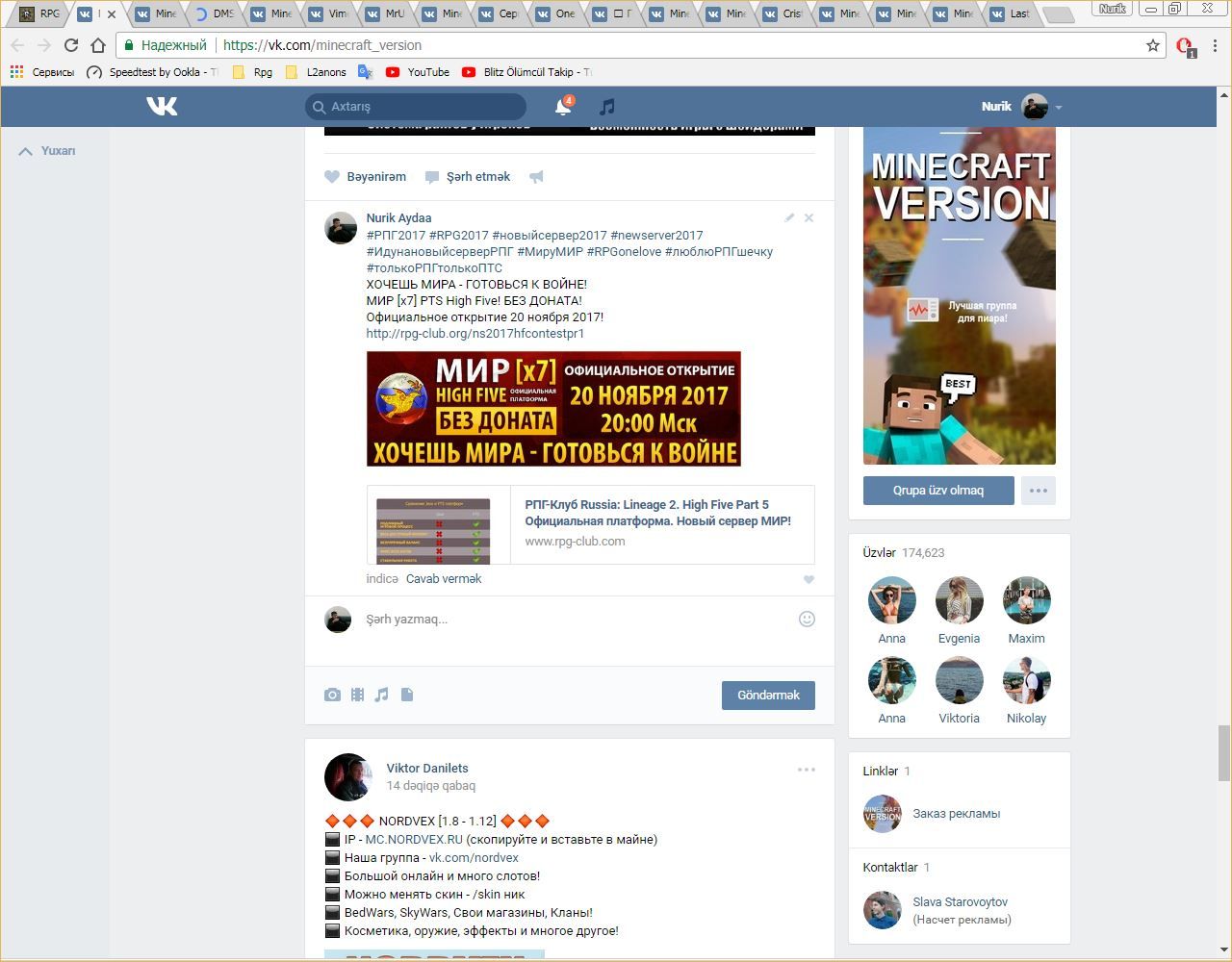
Task: Send the comment with Göndərmək
Action: click(x=768, y=696)
